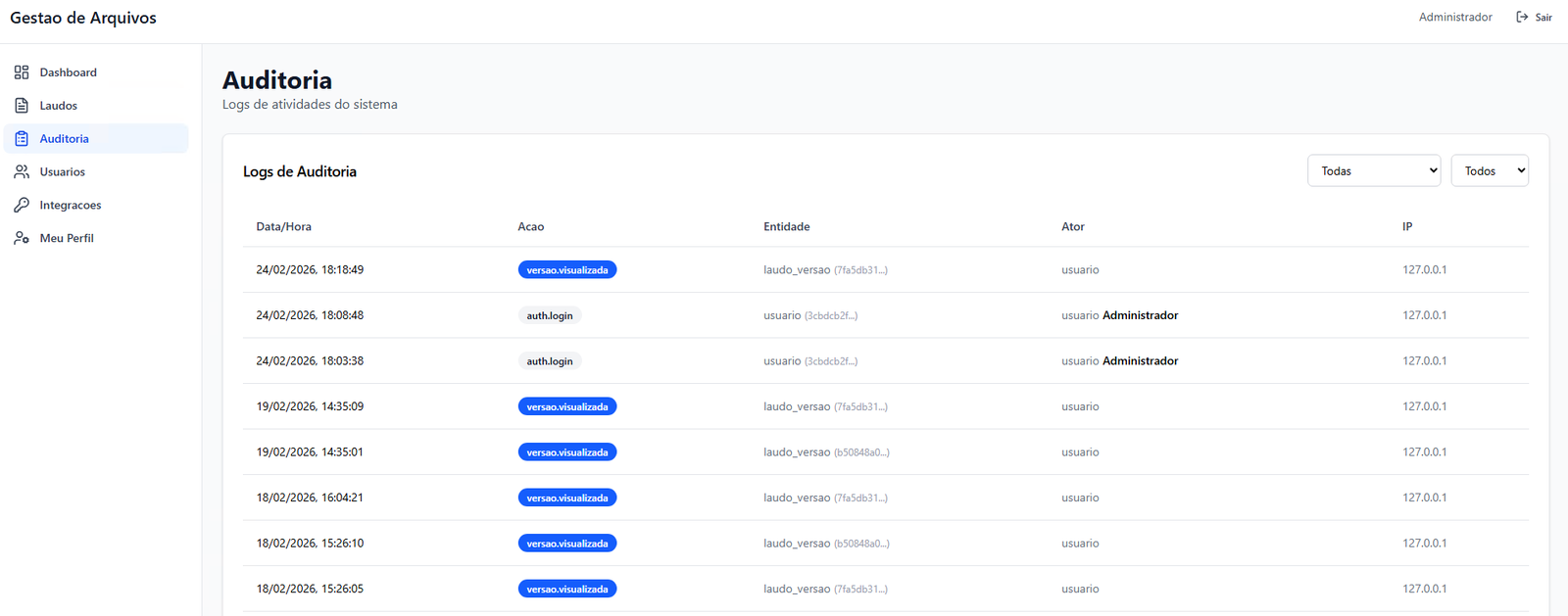Click the Usuarios people icon

tap(22, 172)
